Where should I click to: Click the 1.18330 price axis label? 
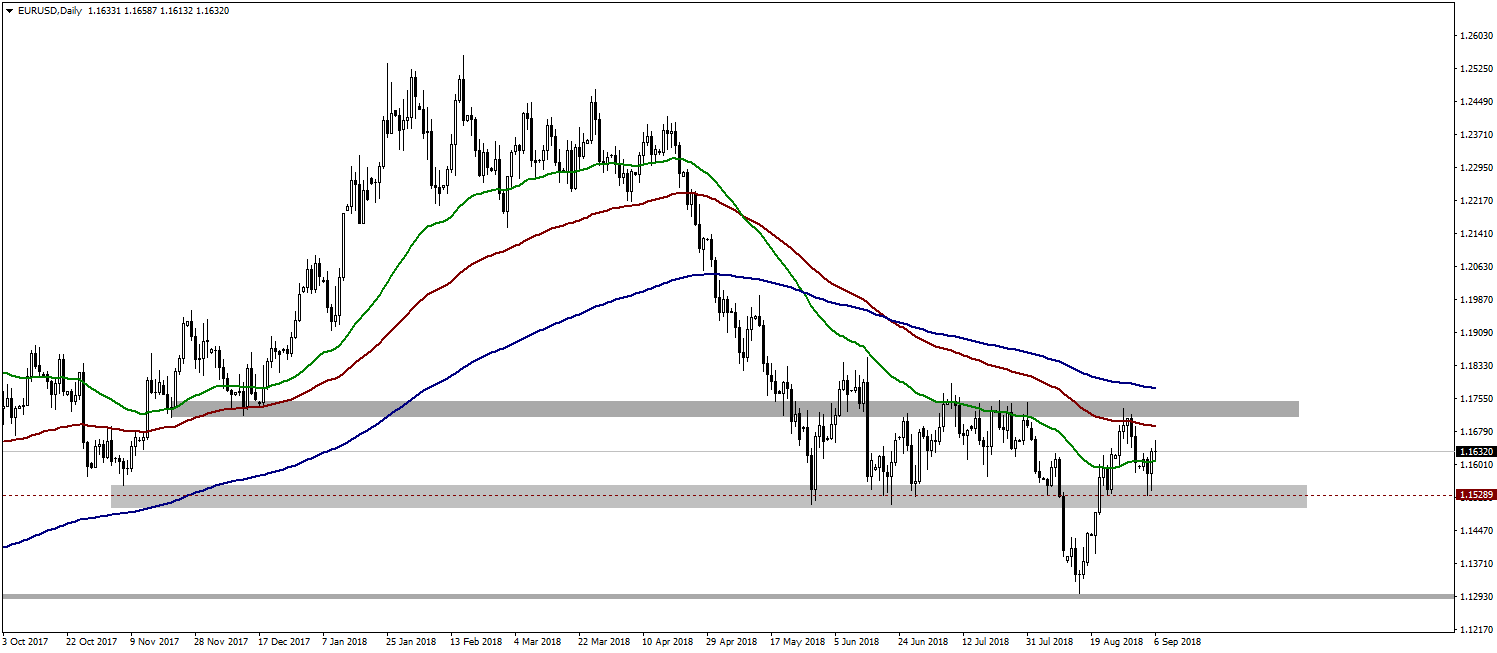coord(1476,366)
